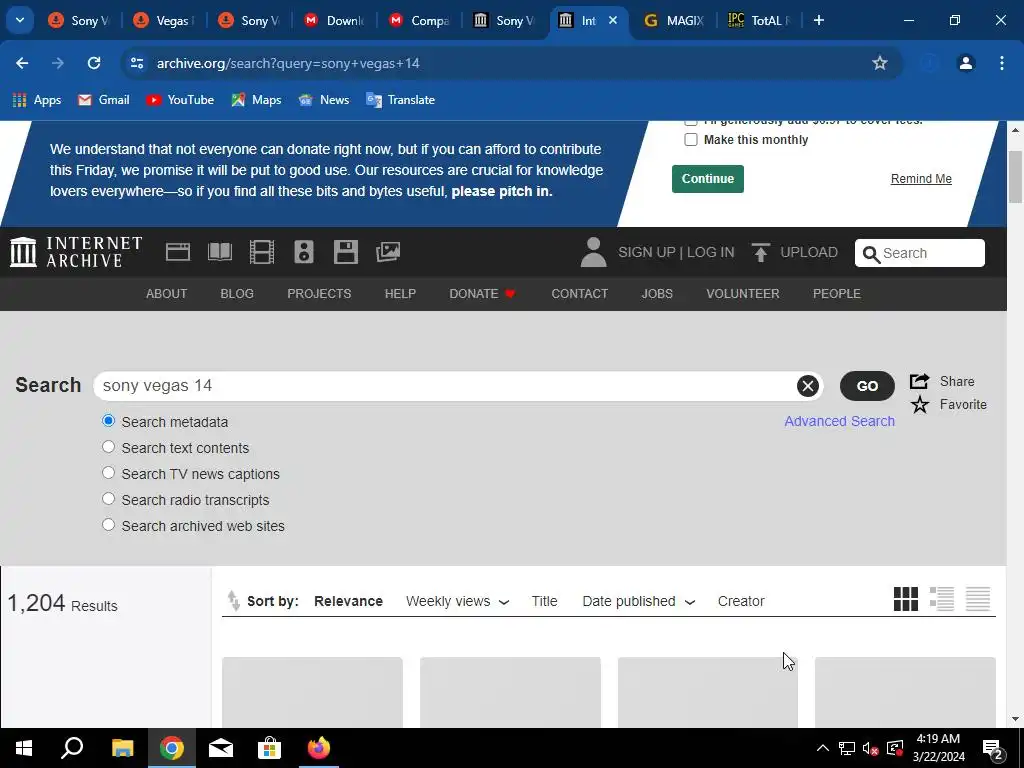Open Chrome profile icon

(965, 63)
